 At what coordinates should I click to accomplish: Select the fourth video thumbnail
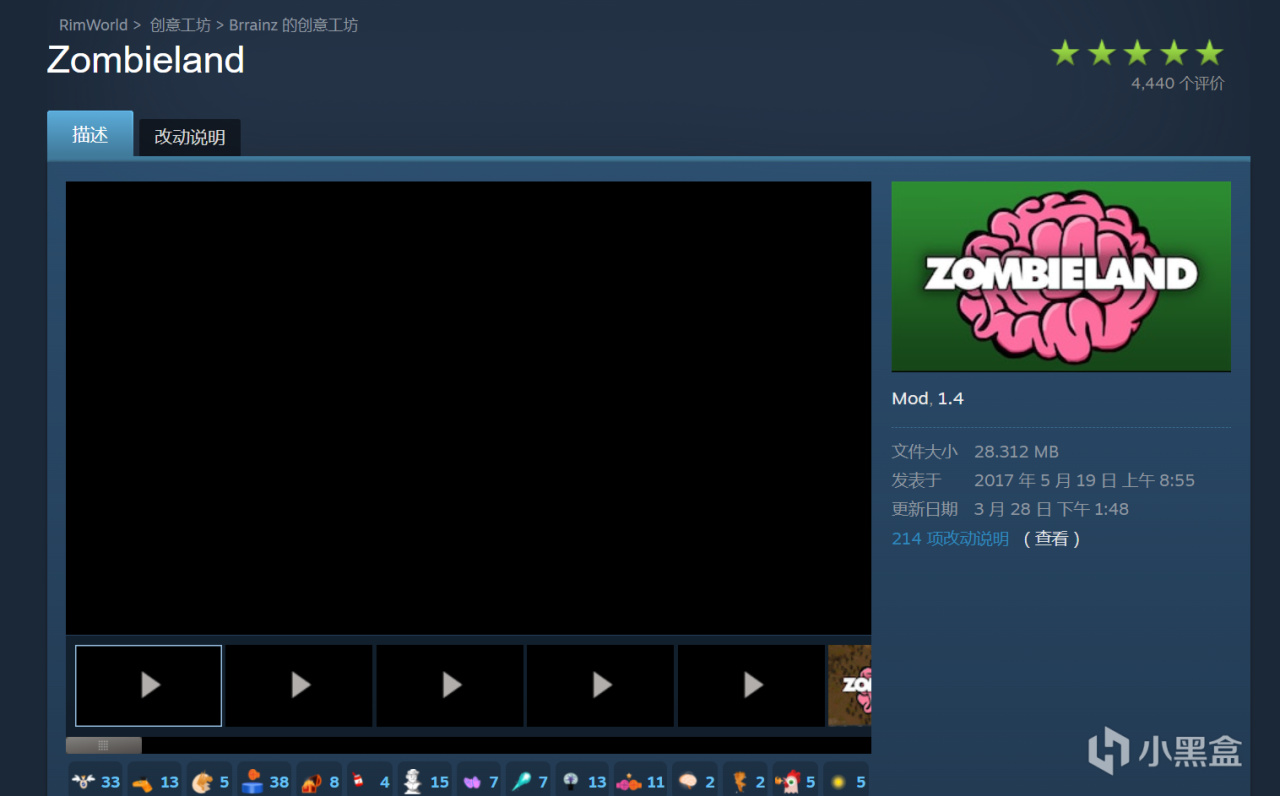600,685
